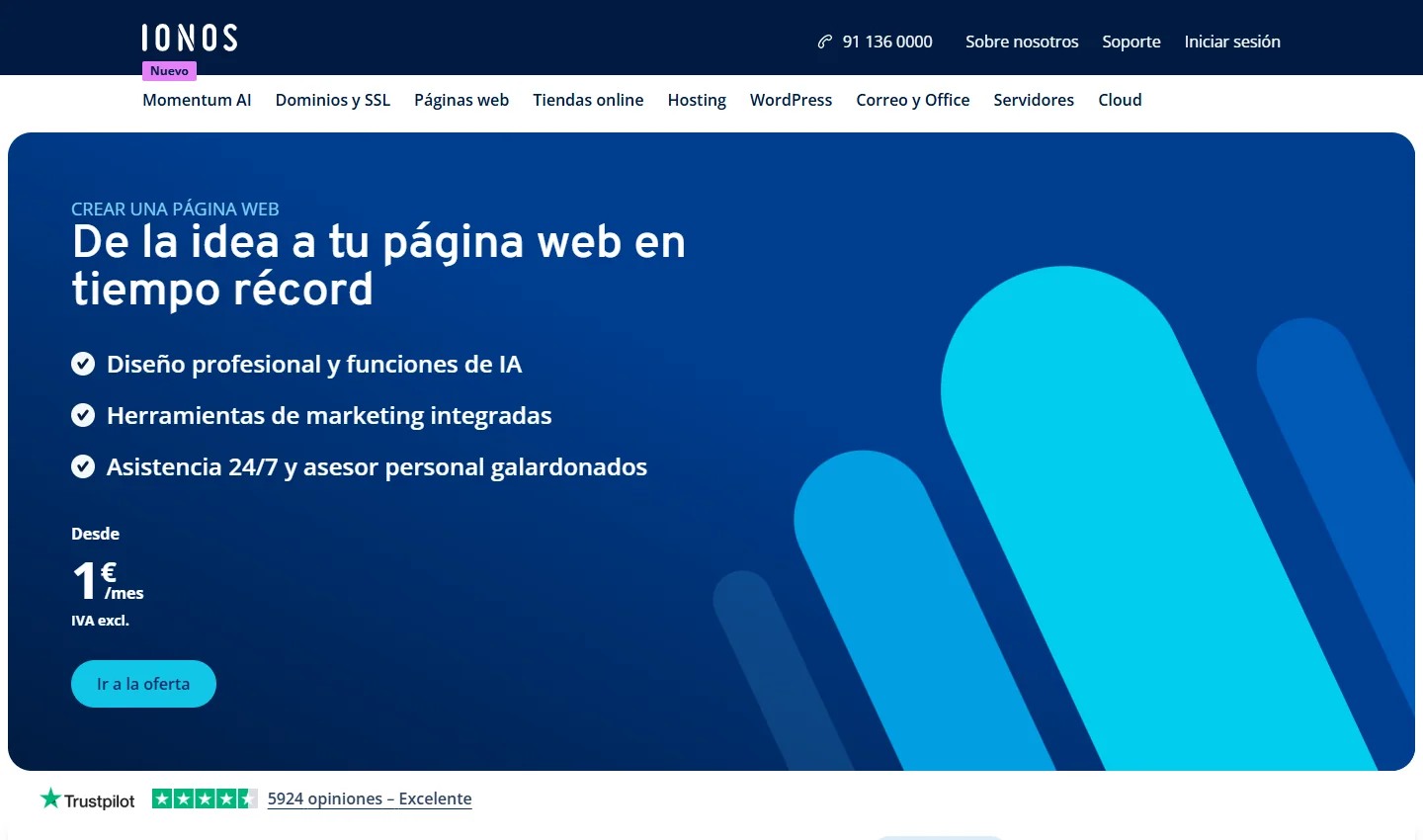Click the Trustpilot green star rating
This screenshot has width=1423, height=840.
click(205, 798)
